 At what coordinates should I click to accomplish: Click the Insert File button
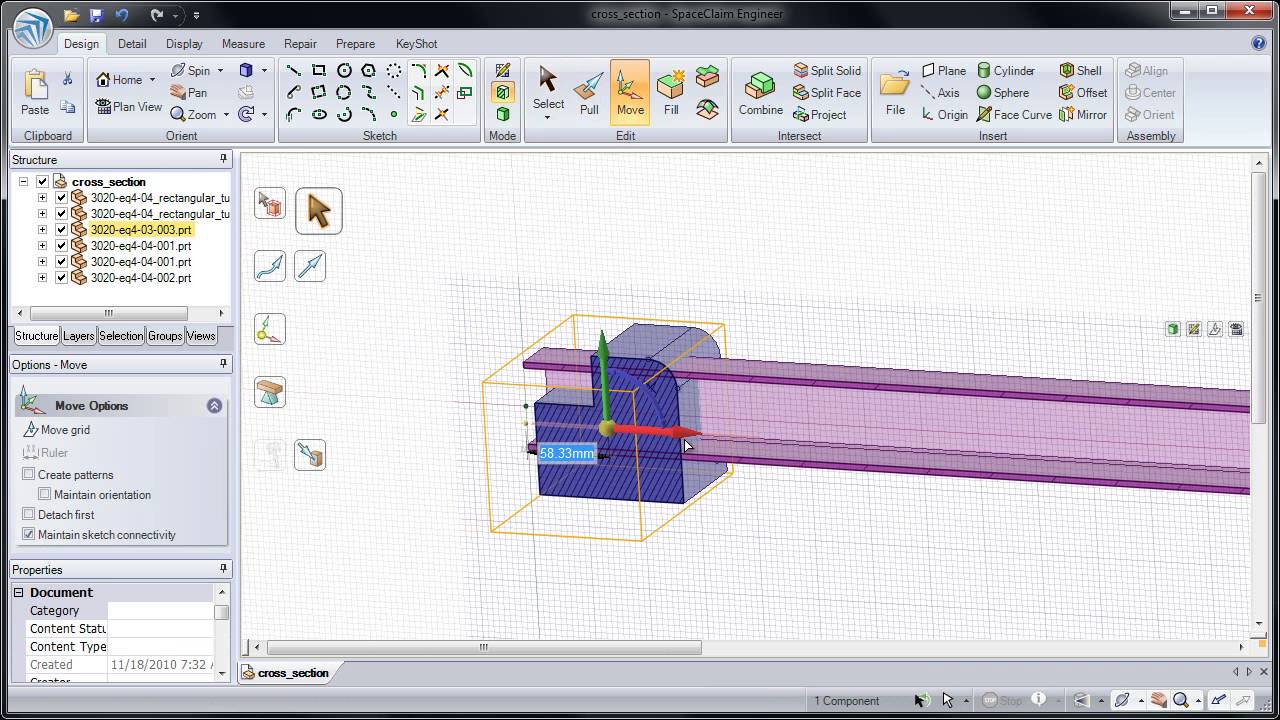coord(895,92)
